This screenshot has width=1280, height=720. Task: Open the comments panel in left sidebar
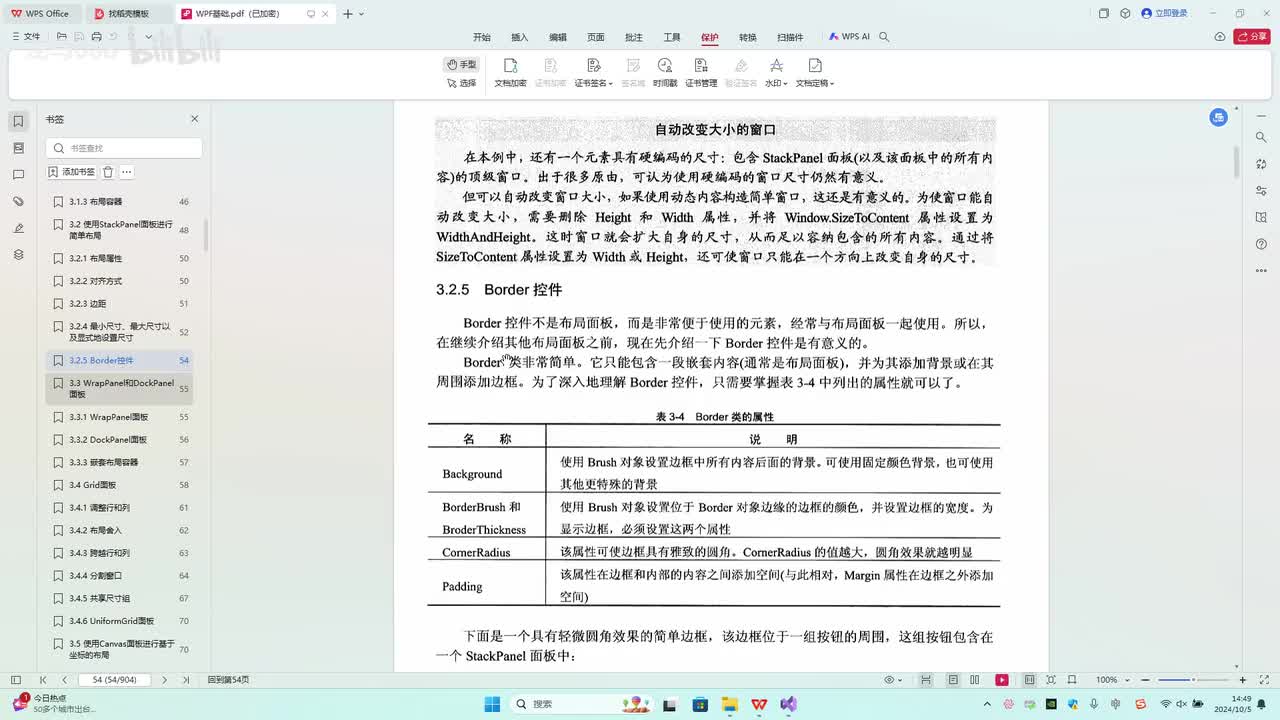point(18,175)
